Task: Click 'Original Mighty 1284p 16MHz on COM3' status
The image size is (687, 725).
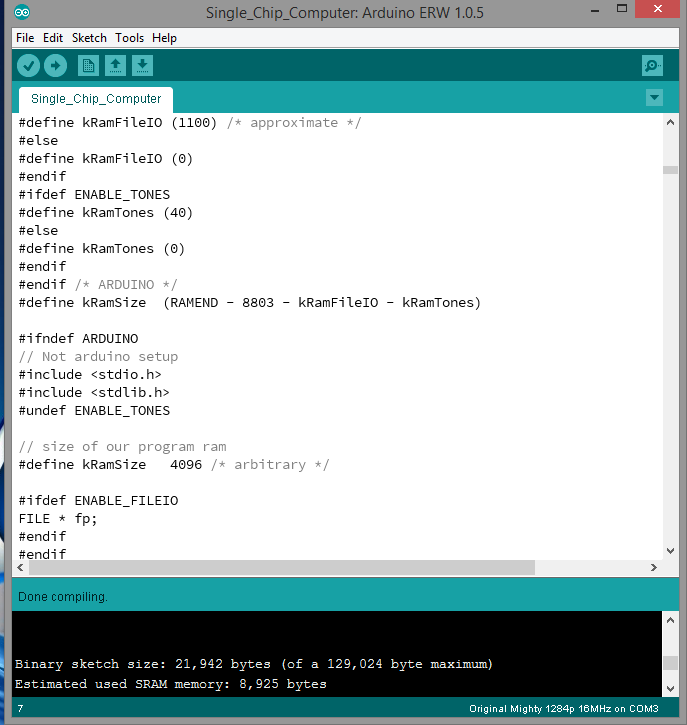Action: (564, 709)
